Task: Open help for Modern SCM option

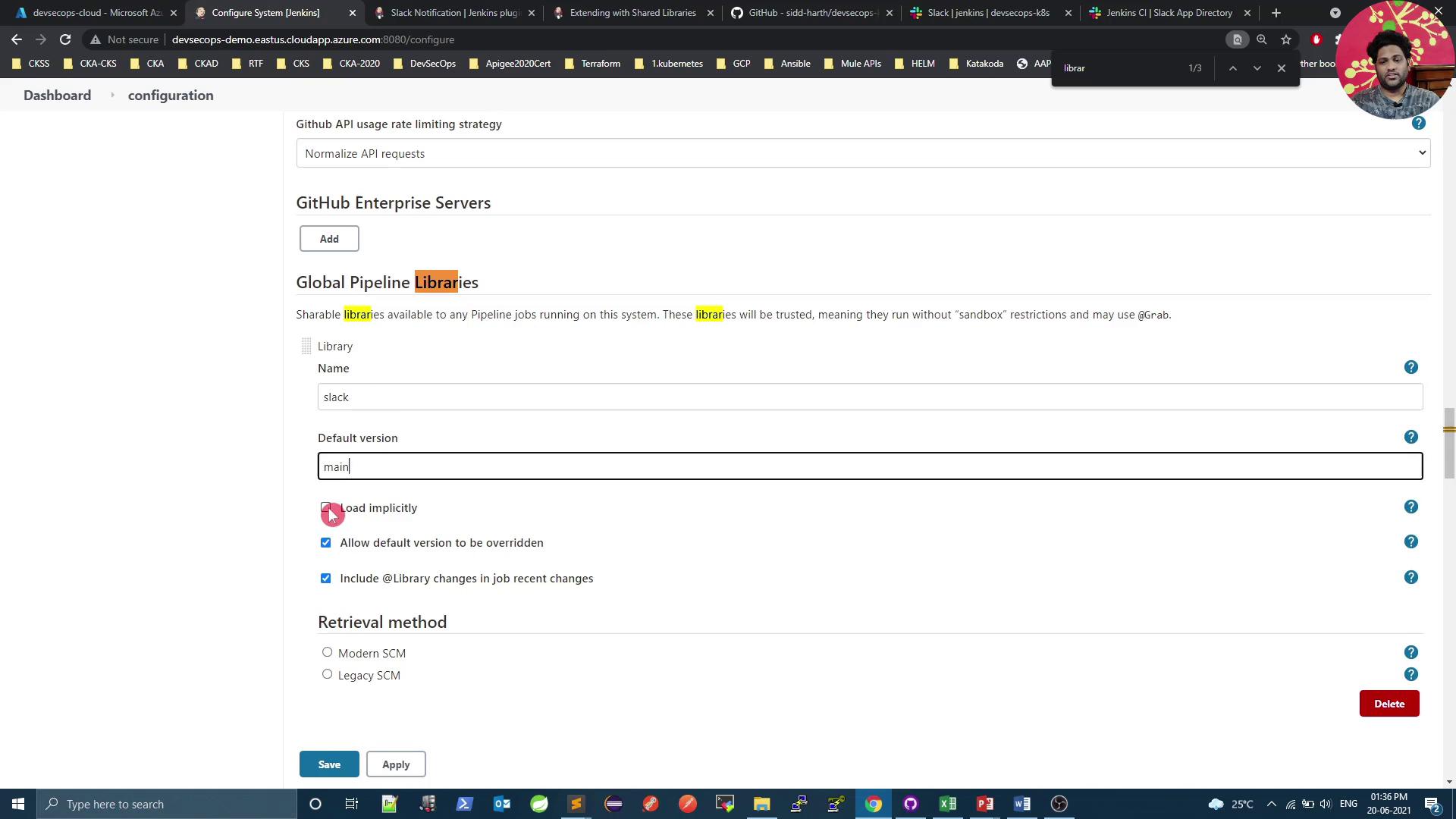Action: (x=1410, y=653)
